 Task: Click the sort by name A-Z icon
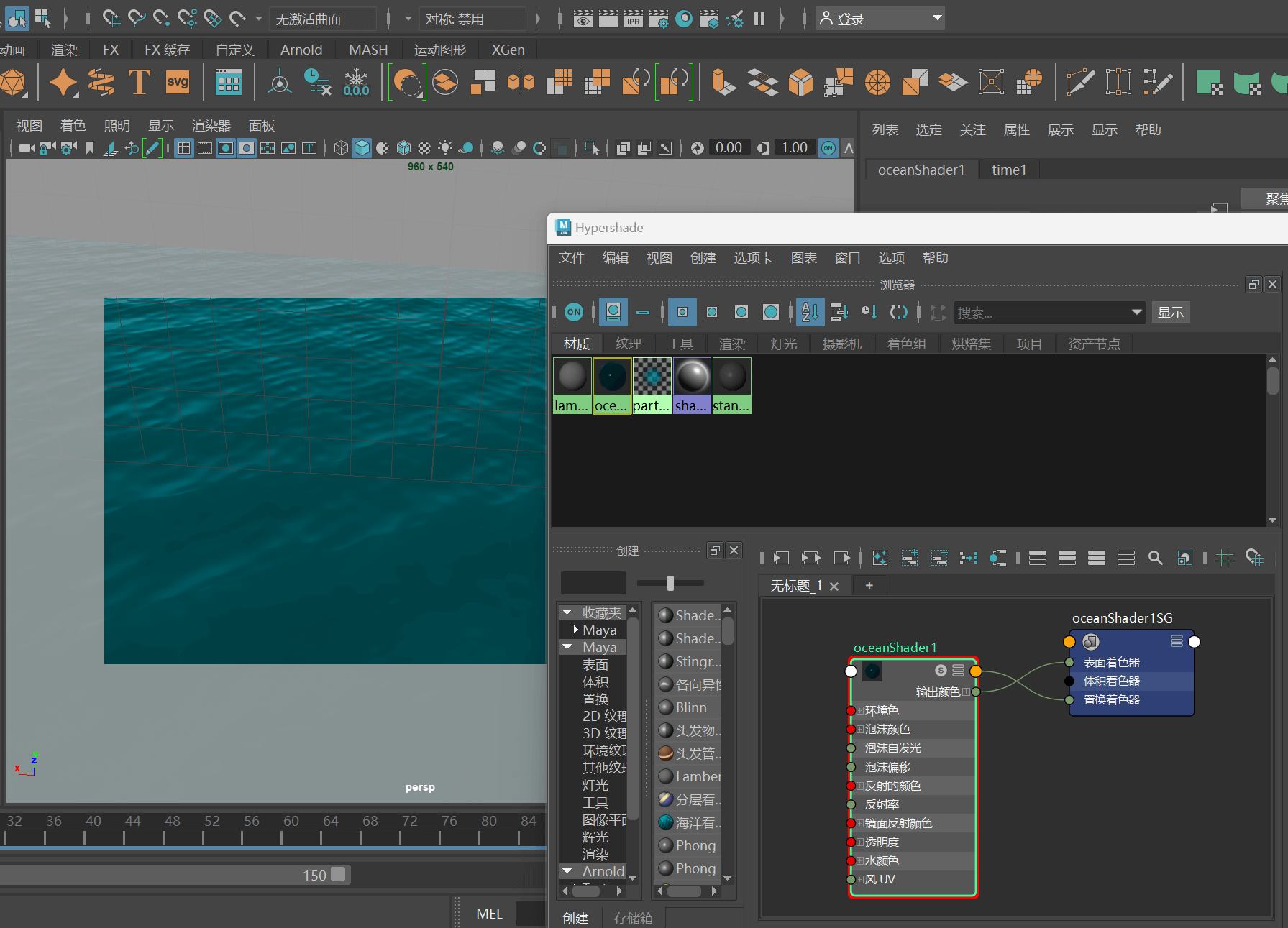click(810, 312)
